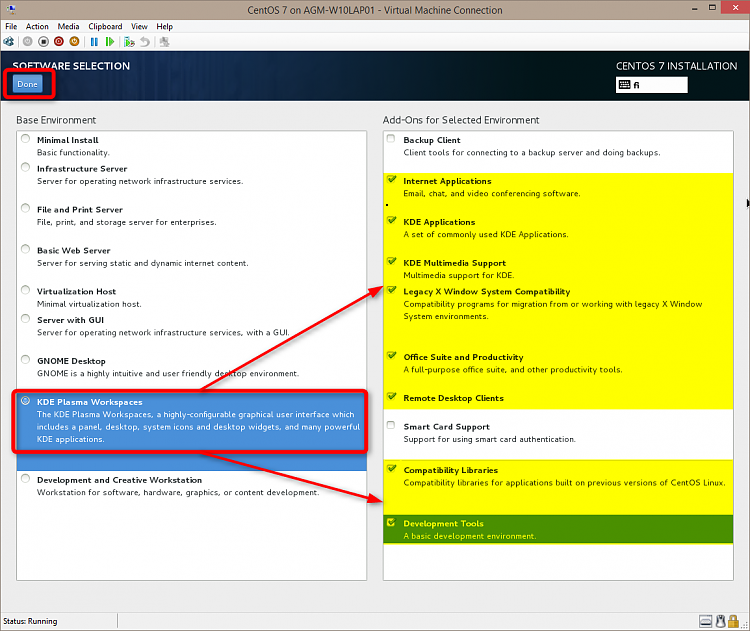Toggle the Remote Desktop Clients checkbox
Viewport: 750px width, 631px height.
(392, 396)
